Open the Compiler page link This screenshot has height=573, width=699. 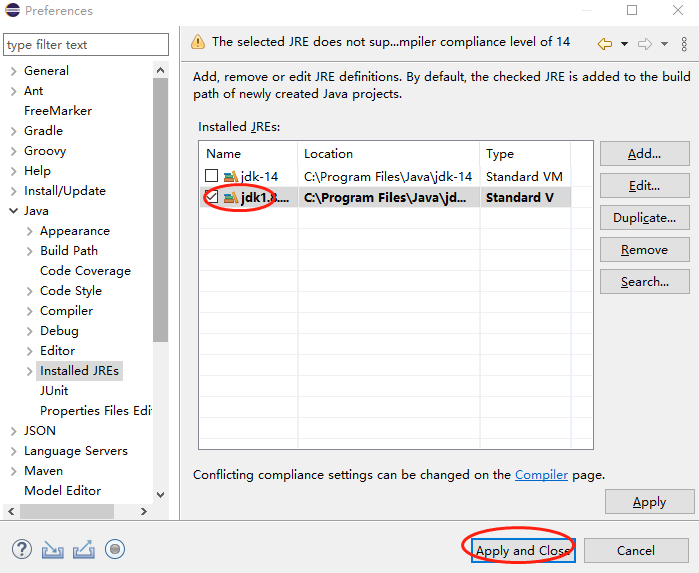pos(541,475)
